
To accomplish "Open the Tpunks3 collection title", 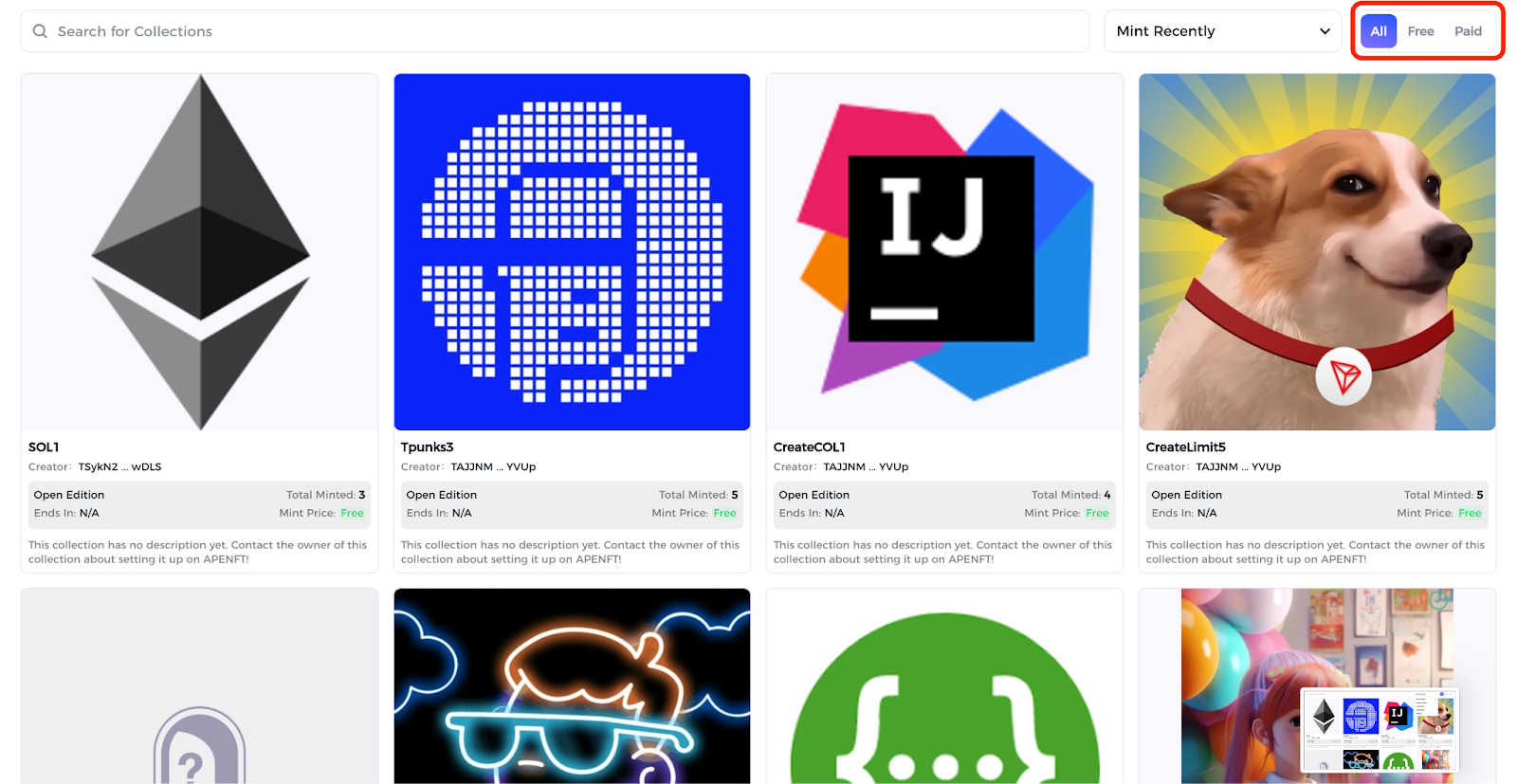I will 427,447.
